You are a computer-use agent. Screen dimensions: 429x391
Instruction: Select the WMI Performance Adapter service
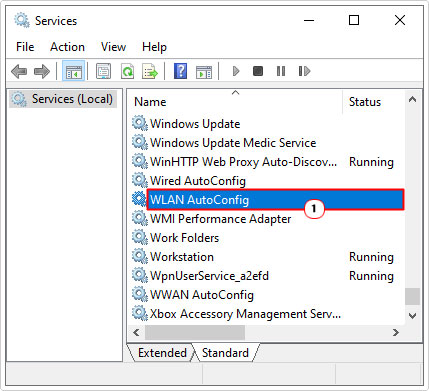pyautogui.click(x=220, y=219)
